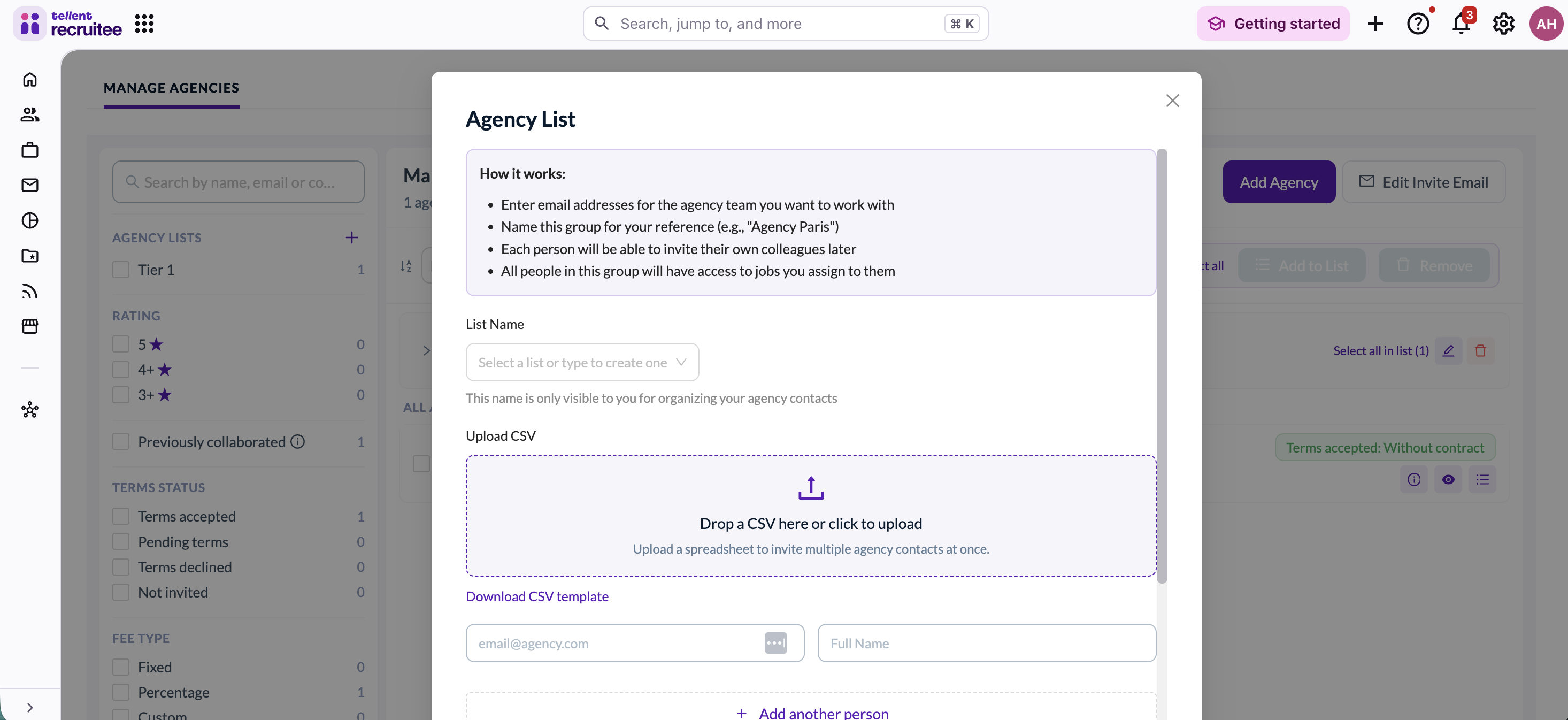Click the Remove button
Viewport: 1568px width, 720px height.
[x=1434, y=265]
